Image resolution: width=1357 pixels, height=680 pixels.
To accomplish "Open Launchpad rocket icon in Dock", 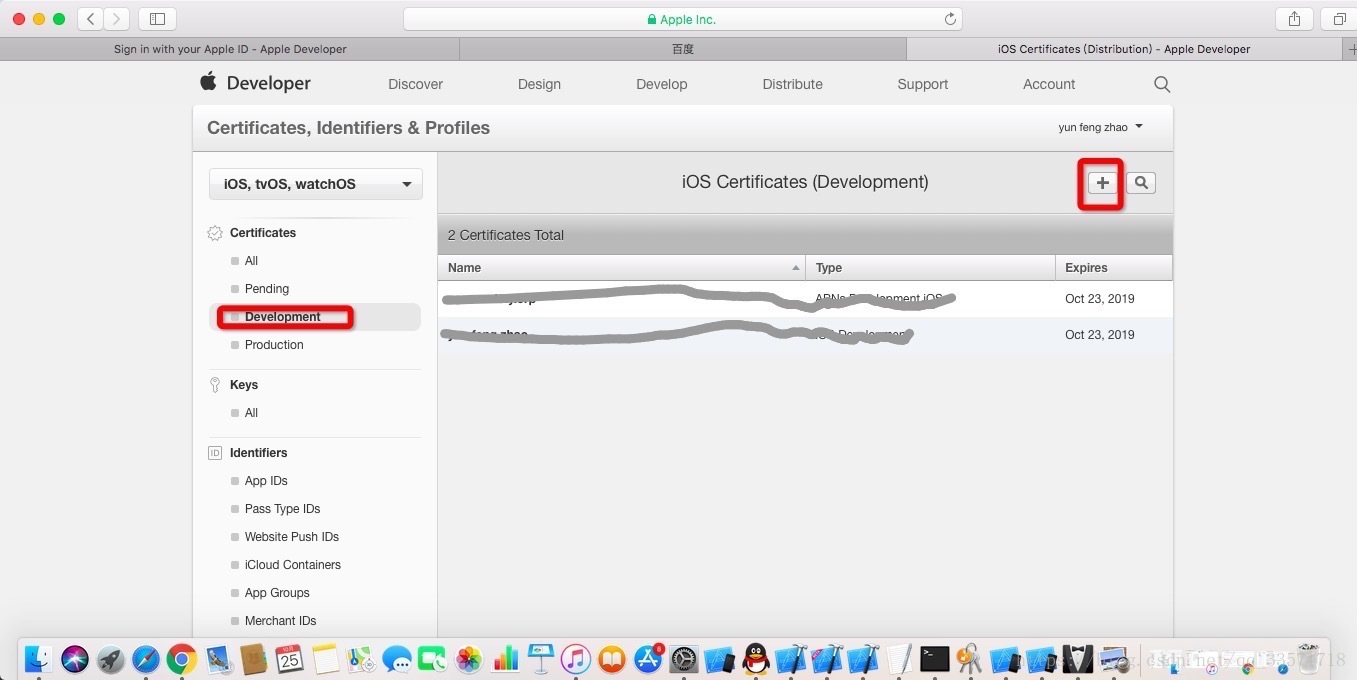I will click(x=110, y=658).
